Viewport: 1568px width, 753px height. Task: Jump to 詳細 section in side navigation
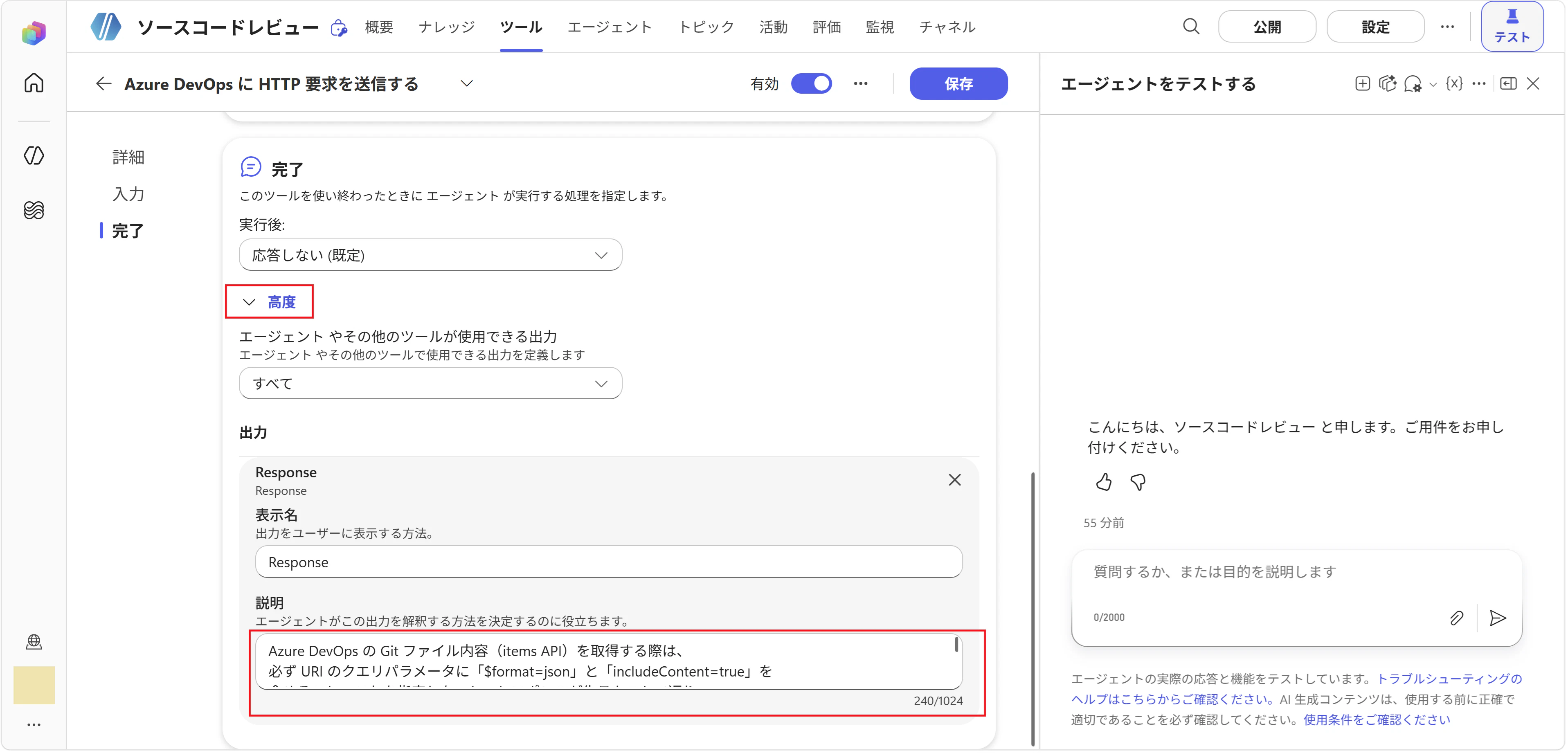[x=128, y=157]
